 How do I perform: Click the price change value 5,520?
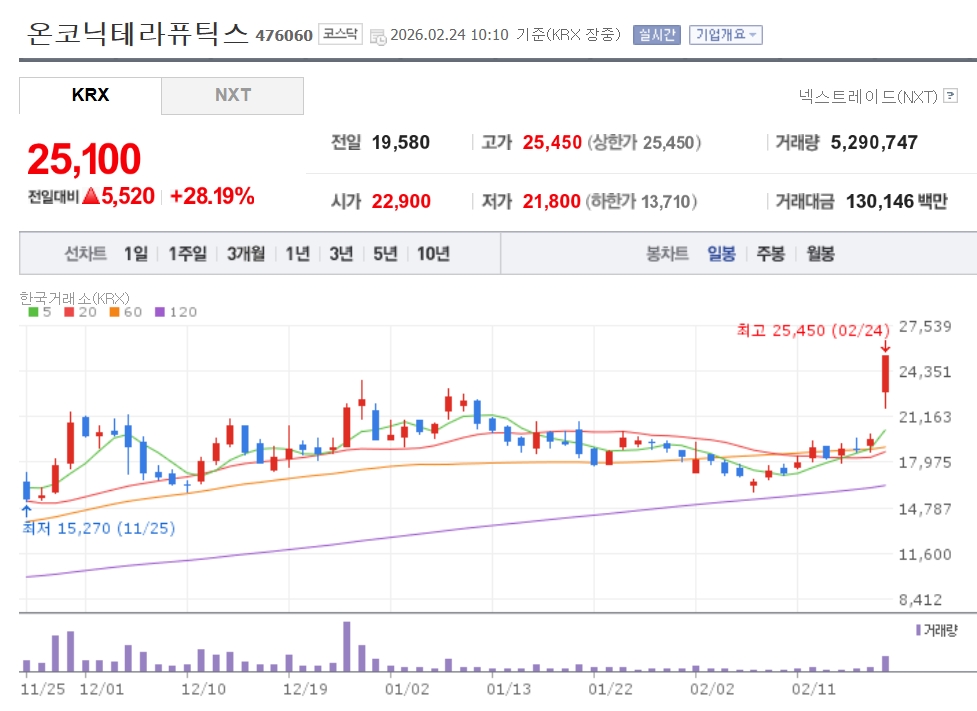pos(128,196)
